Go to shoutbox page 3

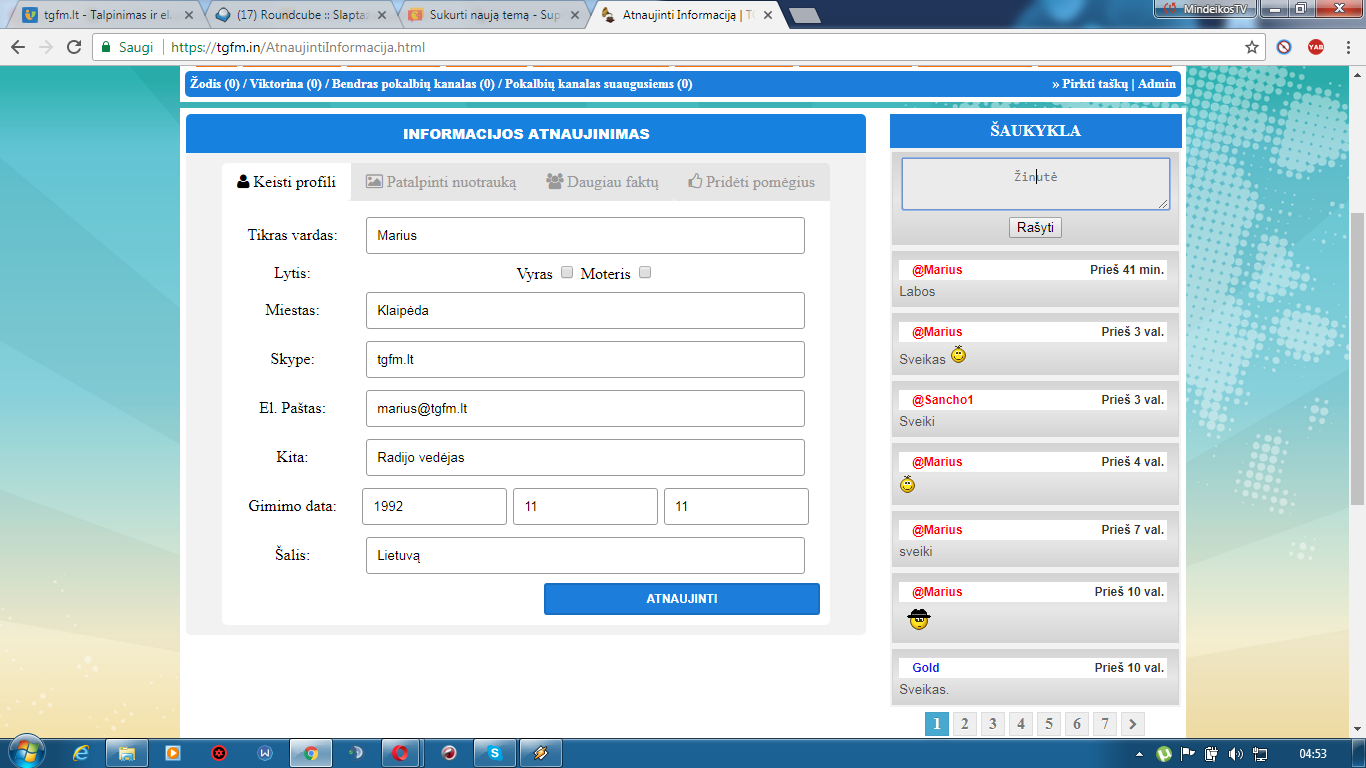coord(992,724)
